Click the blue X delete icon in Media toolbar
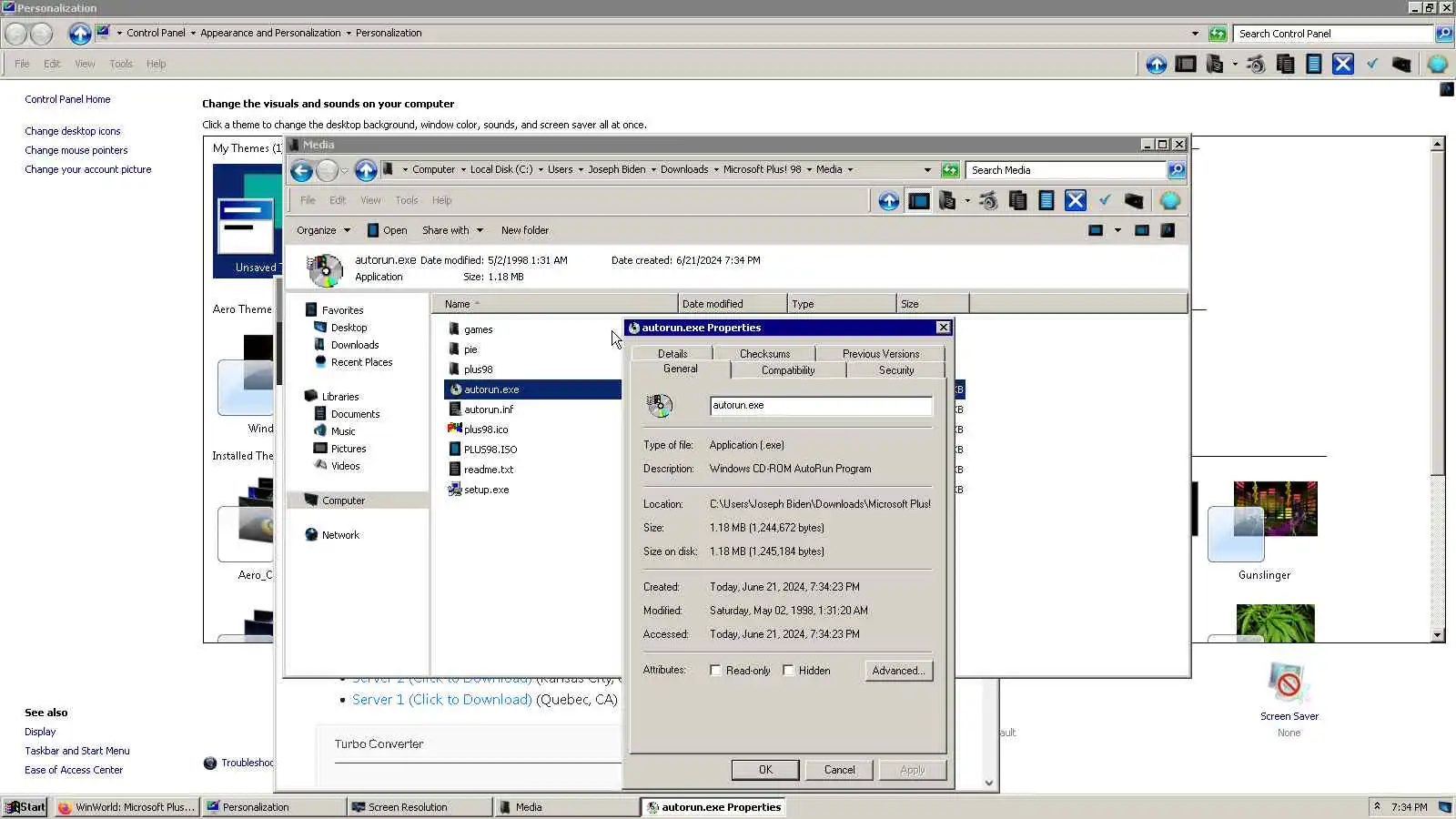Viewport: 1456px width, 819px height. [x=1076, y=200]
